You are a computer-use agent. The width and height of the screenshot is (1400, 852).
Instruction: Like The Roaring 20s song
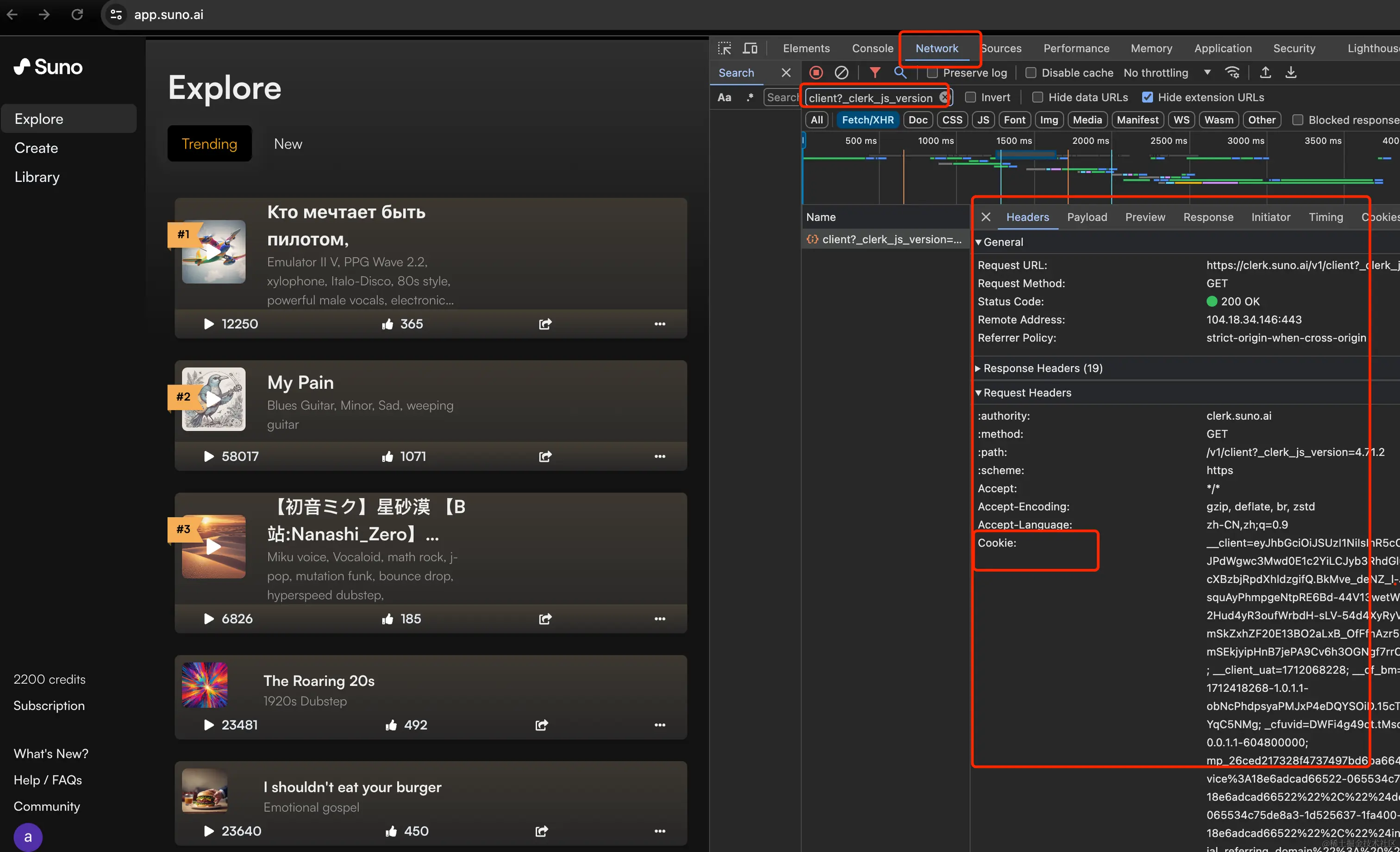pos(391,725)
